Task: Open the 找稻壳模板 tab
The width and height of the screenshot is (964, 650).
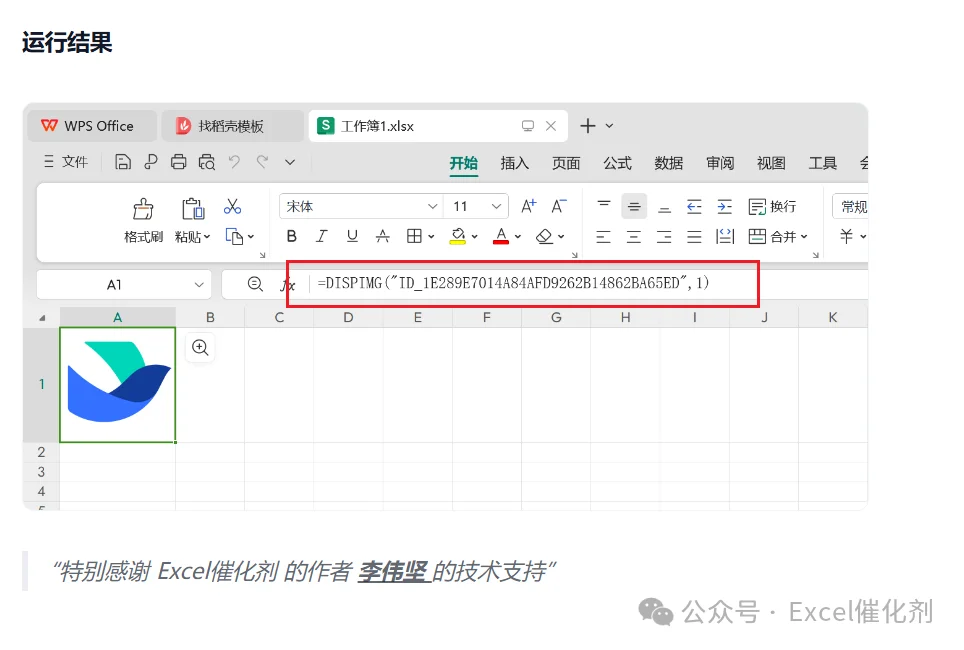Action: (x=232, y=126)
